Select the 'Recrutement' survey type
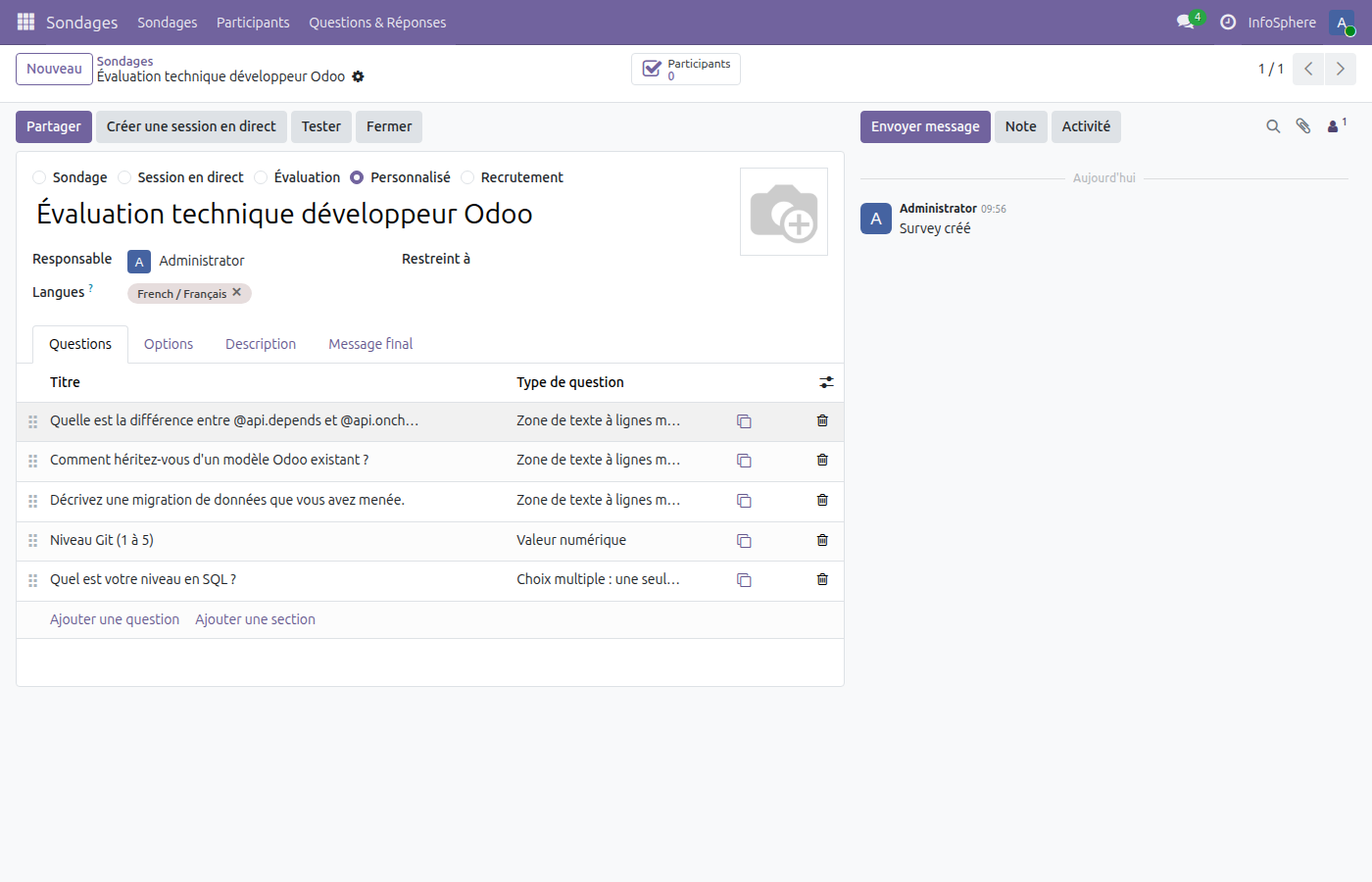 coord(468,177)
